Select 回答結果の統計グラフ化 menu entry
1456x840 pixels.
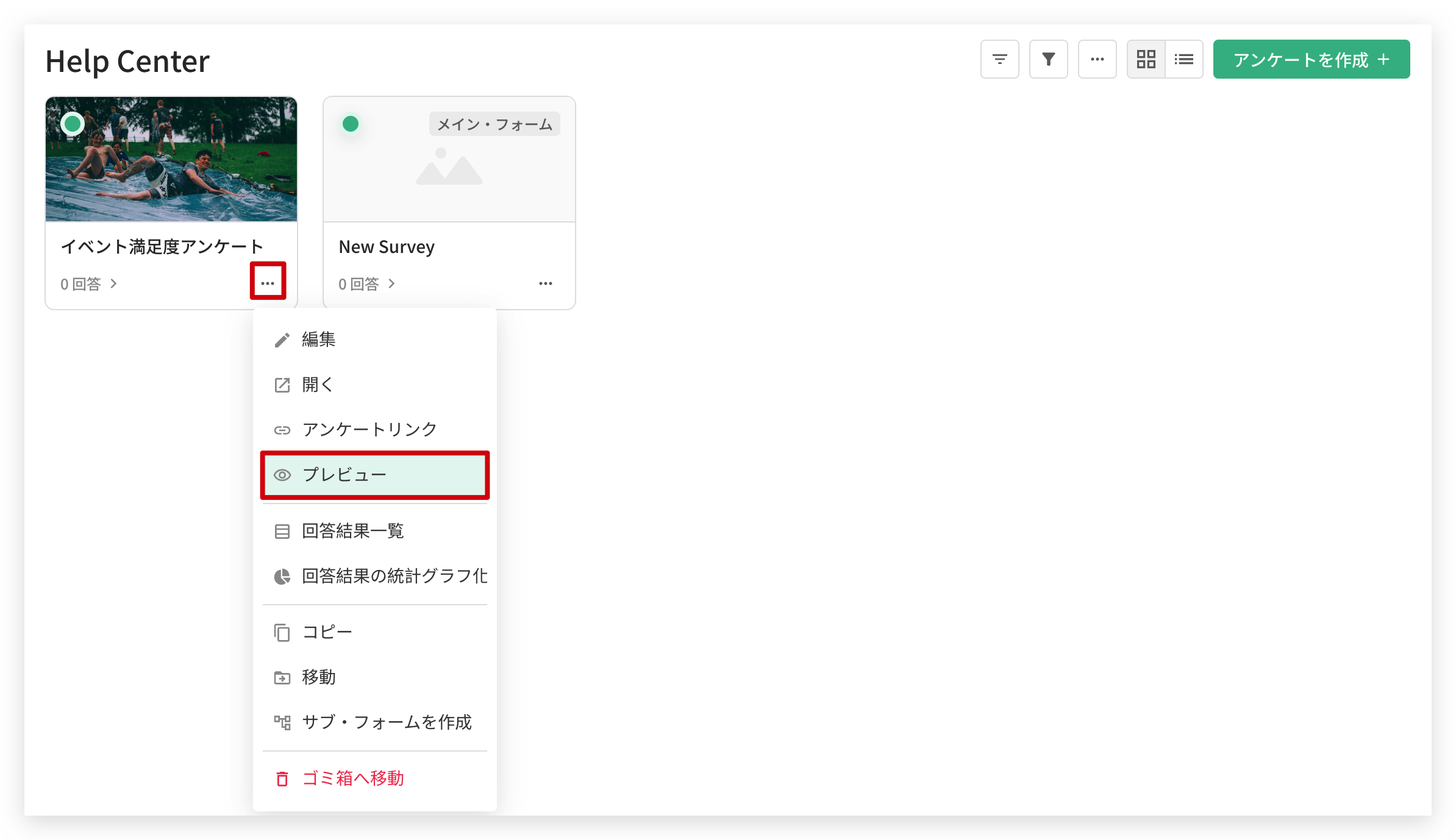click(x=375, y=576)
